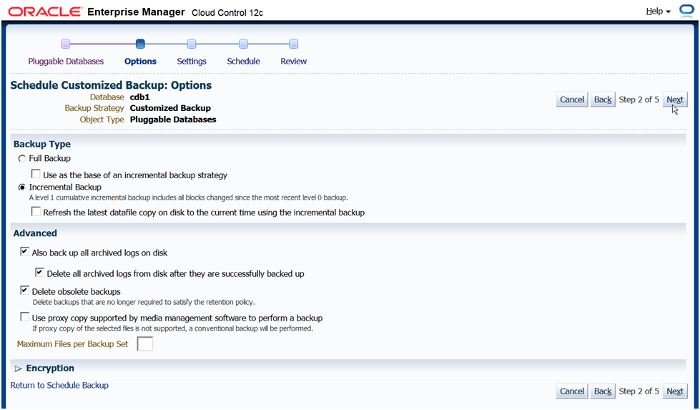Screen dimensions: 700x410
Task: Click the Options step marker in train
Action: pos(140,44)
